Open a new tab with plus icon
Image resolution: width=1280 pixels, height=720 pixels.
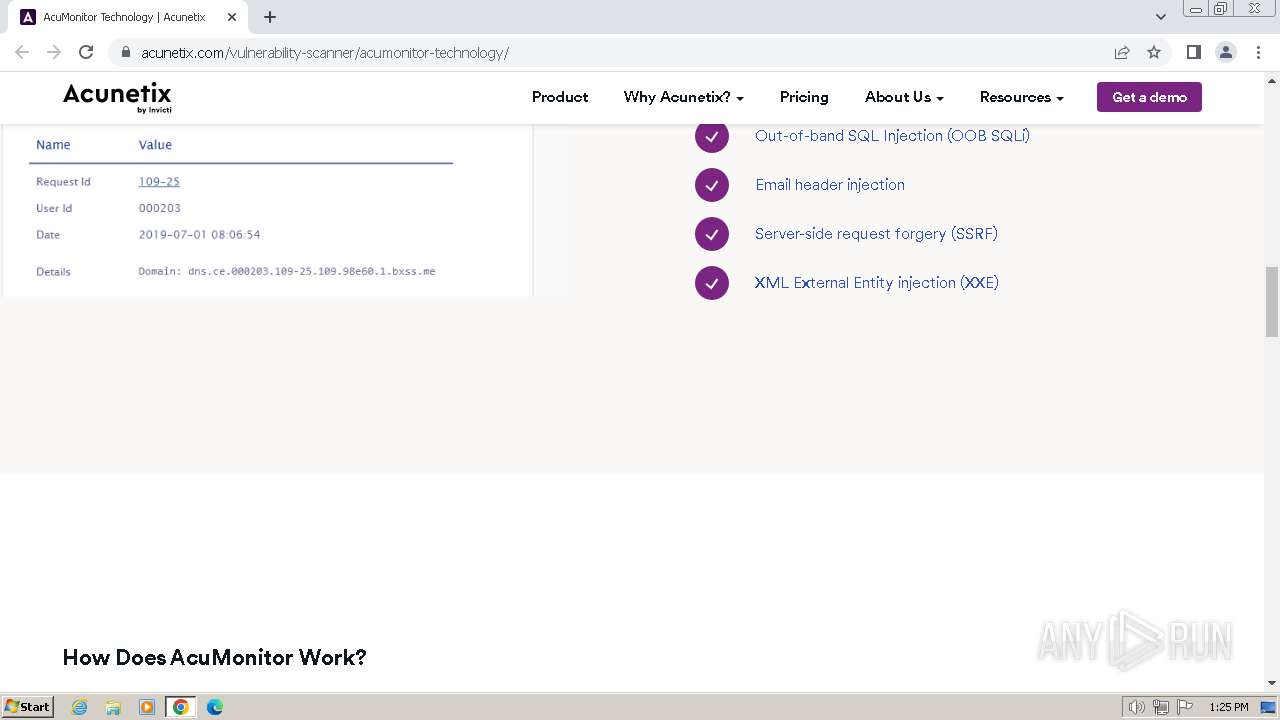point(270,17)
